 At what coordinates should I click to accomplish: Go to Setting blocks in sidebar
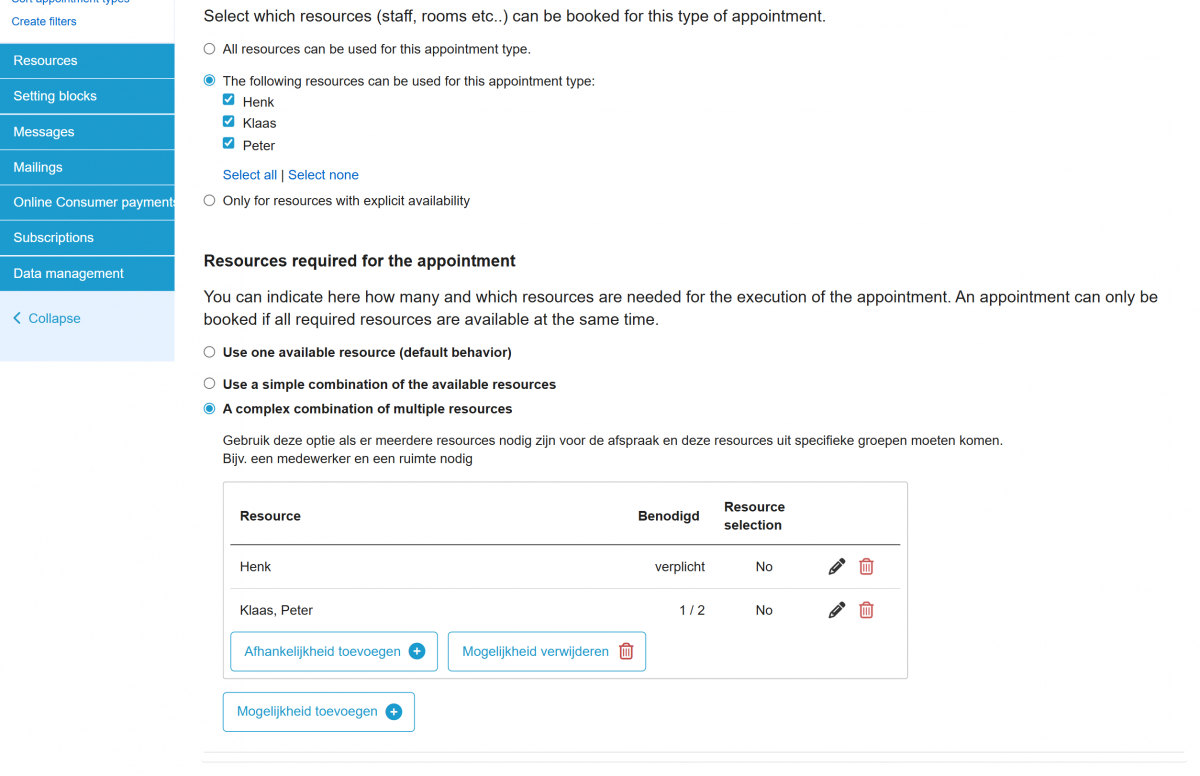click(x=87, y=96)
